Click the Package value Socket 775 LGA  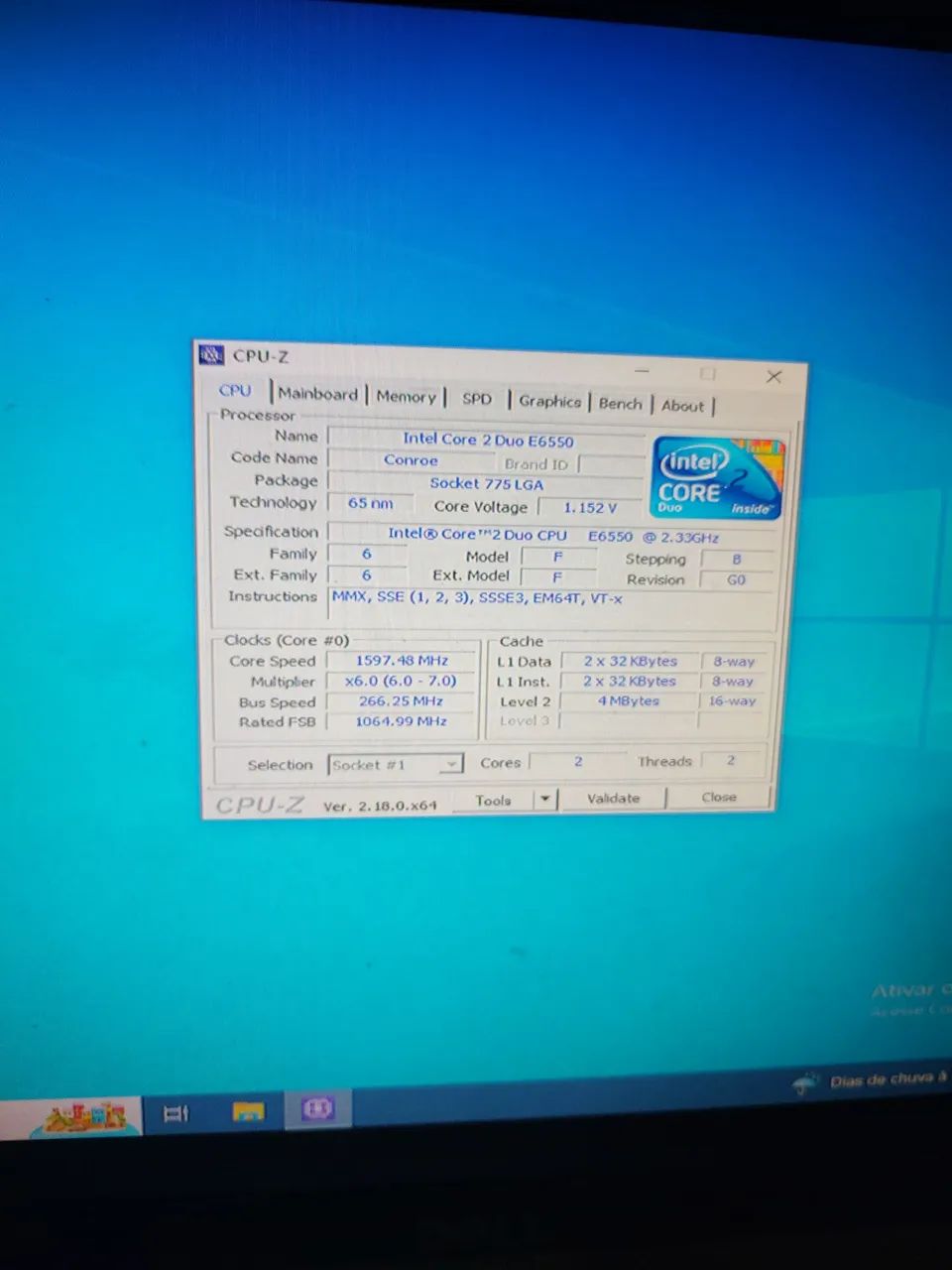coord(486,484)
